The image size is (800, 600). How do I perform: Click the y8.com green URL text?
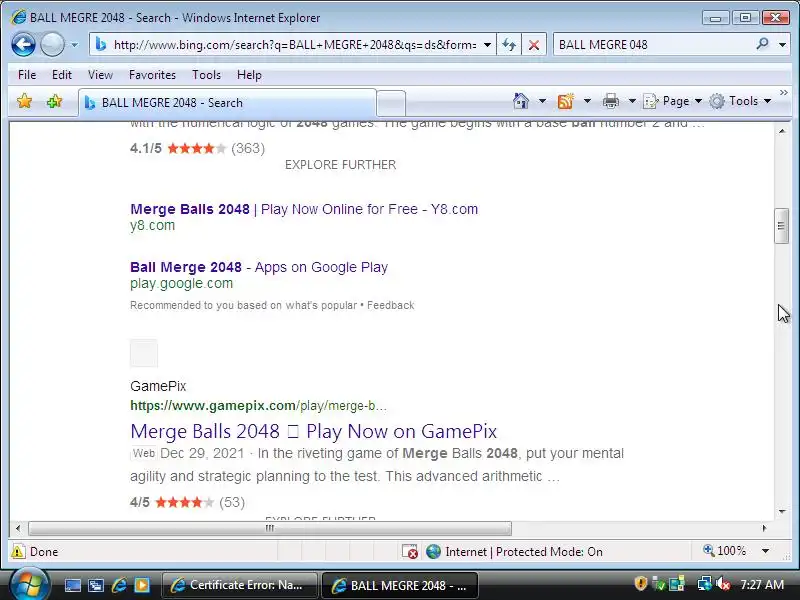[x=153, y=226]
